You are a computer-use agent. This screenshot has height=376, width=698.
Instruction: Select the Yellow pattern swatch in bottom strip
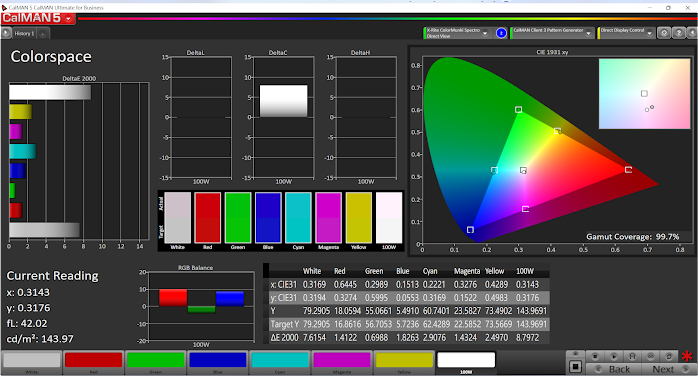[x=404, y=360]
